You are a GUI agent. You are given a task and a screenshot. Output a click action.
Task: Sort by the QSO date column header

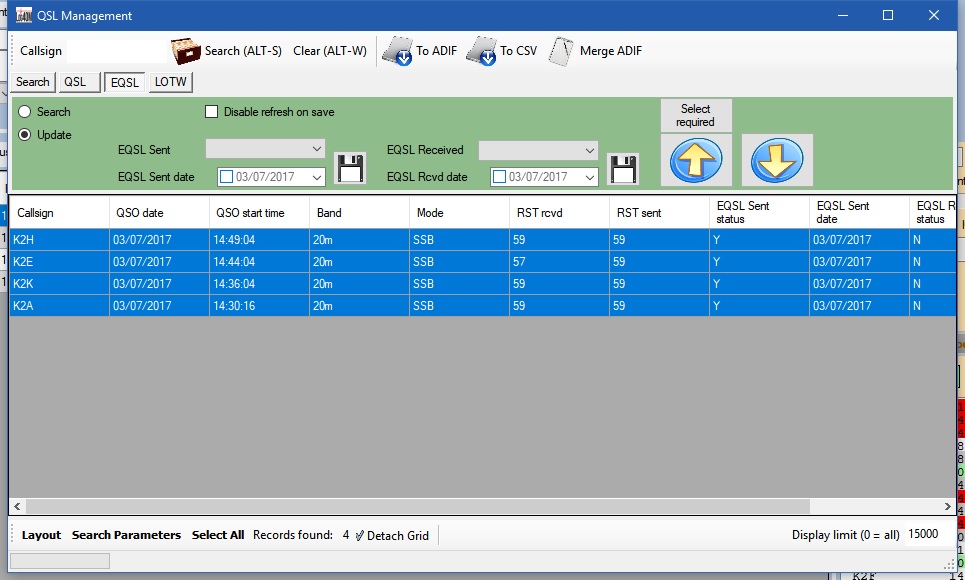[159, 212]
